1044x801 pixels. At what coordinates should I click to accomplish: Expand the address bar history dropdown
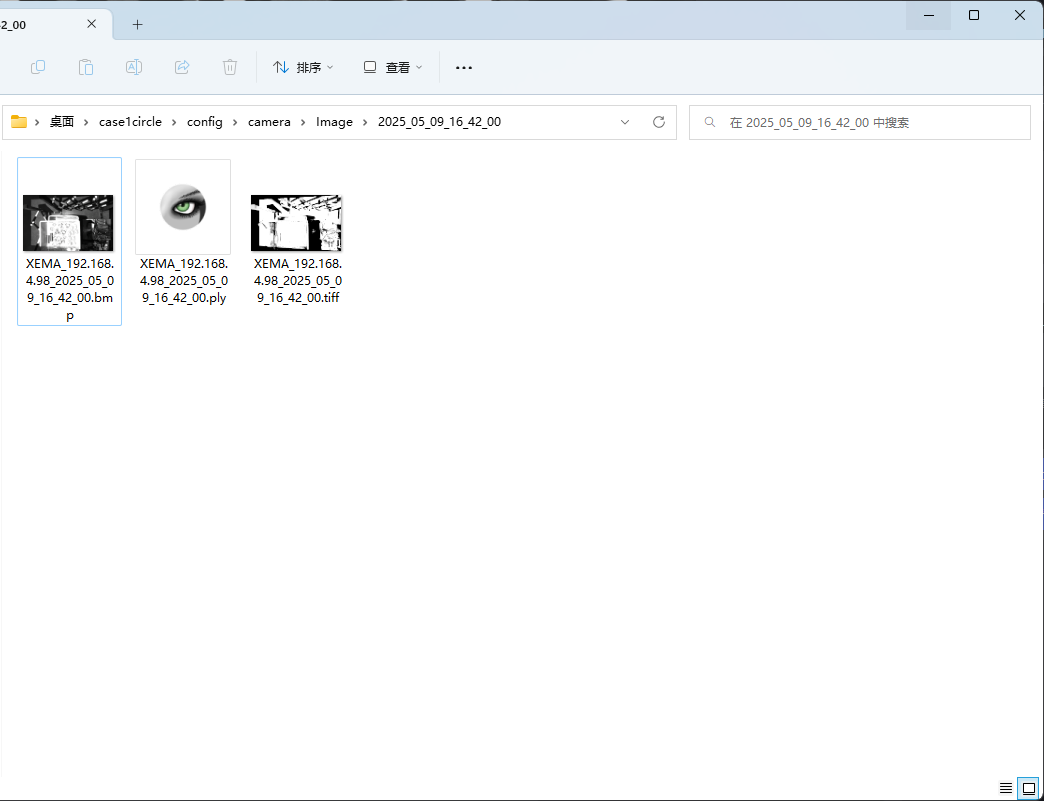click(625, 122)
